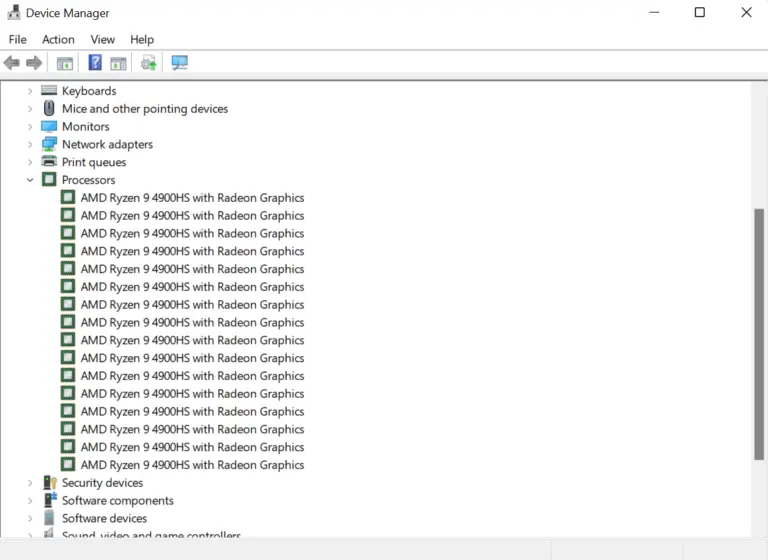Open the View menu
The image size is (768, 560).
[x=103, y=39]
